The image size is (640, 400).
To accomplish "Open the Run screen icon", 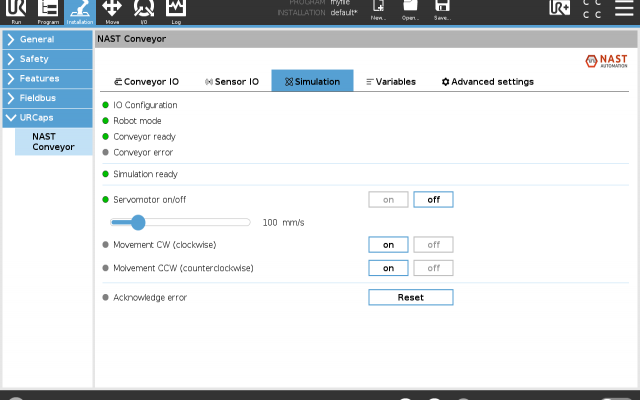I will (15, 11).
